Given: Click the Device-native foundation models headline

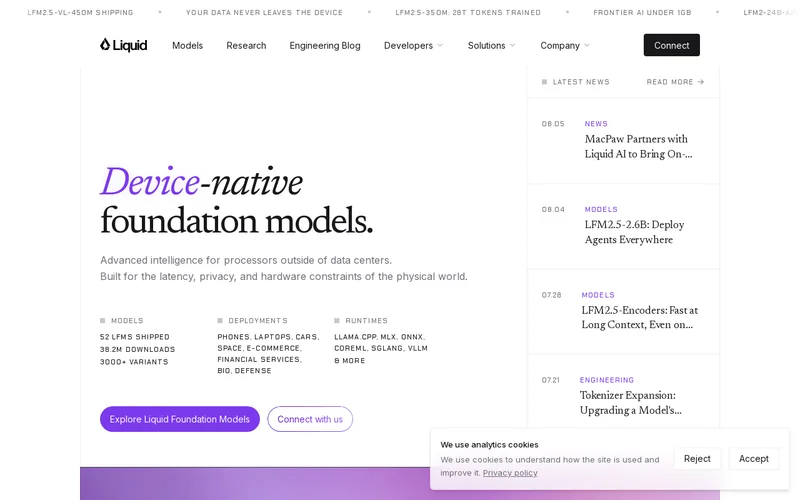Looking at the screenshot, I should tap(236, 202).
